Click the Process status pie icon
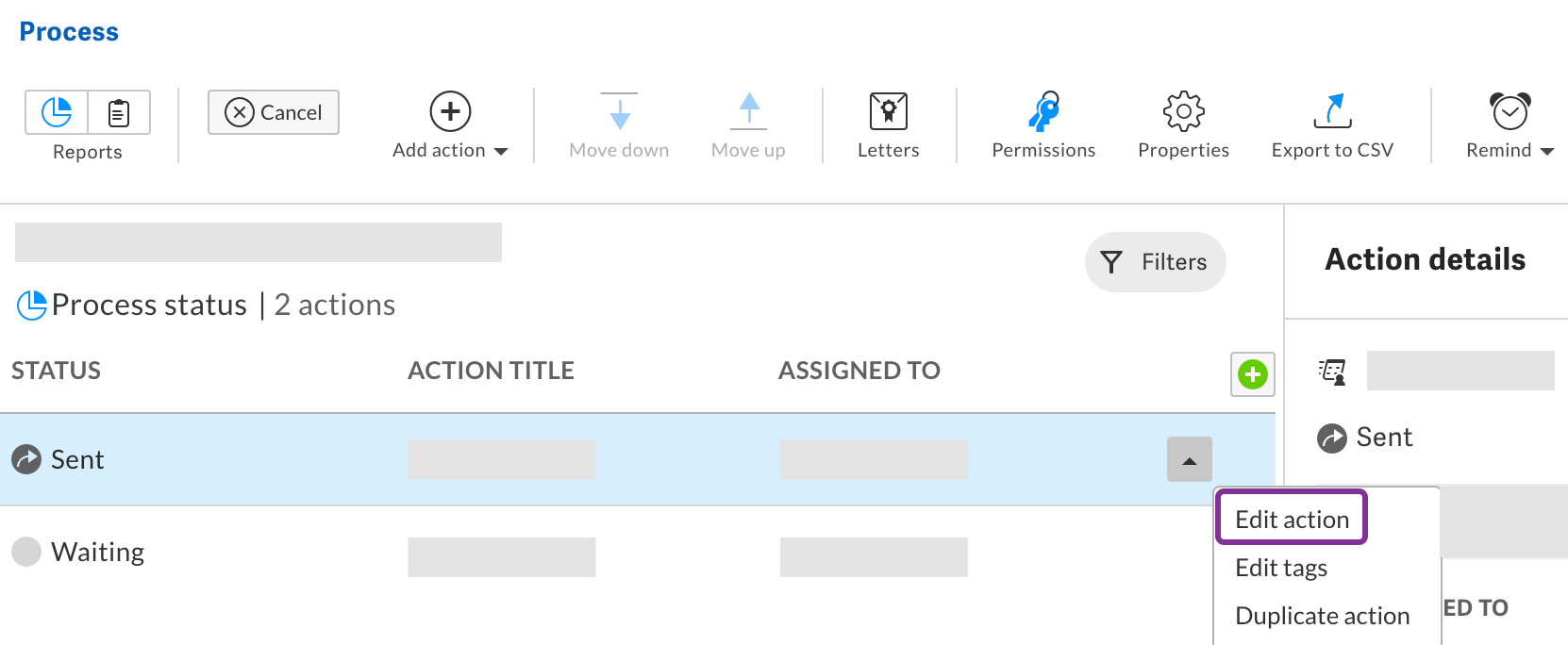The height and width of the screenshot is (645, 1568). [31, 304]
